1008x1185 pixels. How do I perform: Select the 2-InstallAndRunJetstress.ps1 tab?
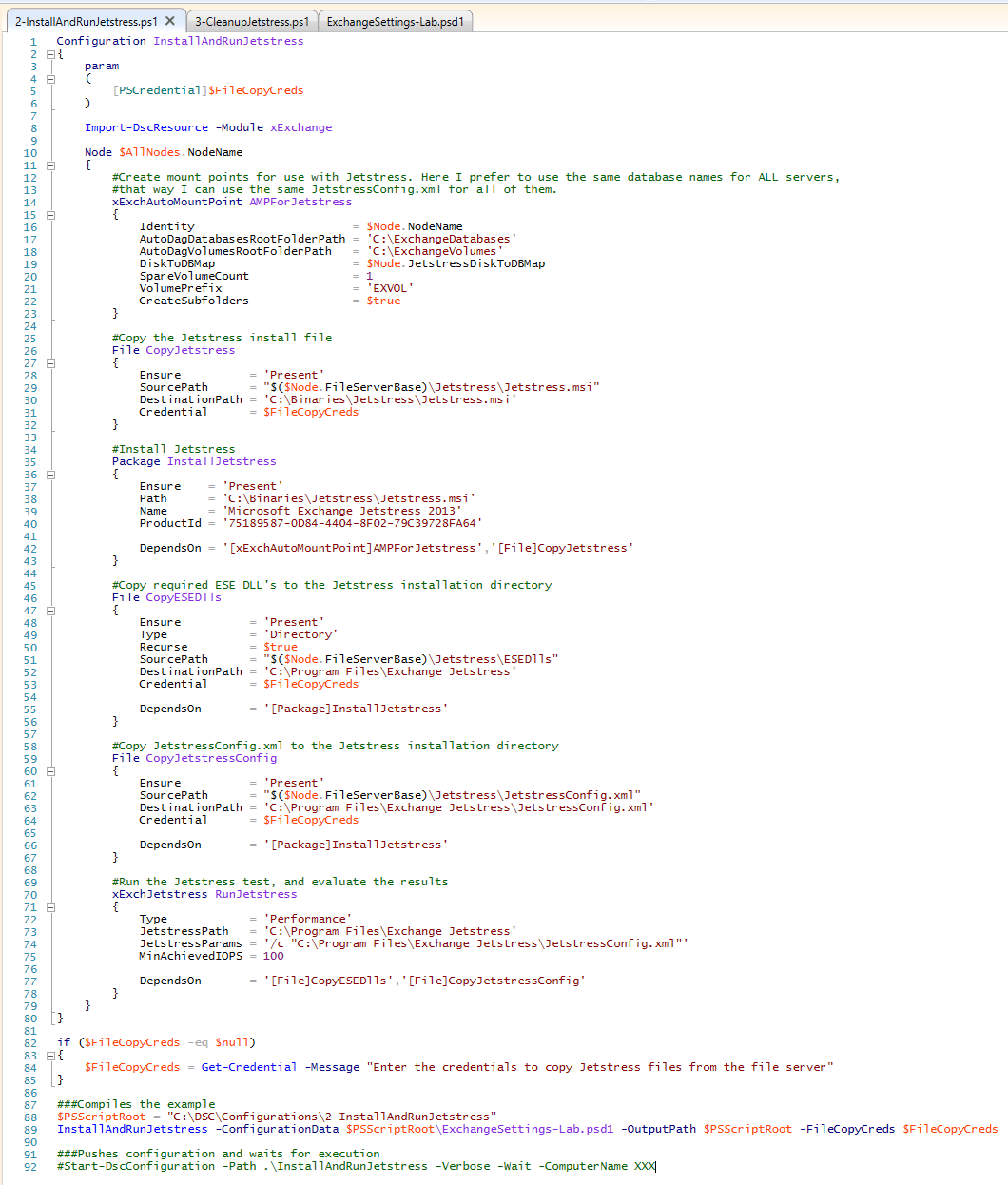click(86, 22)
